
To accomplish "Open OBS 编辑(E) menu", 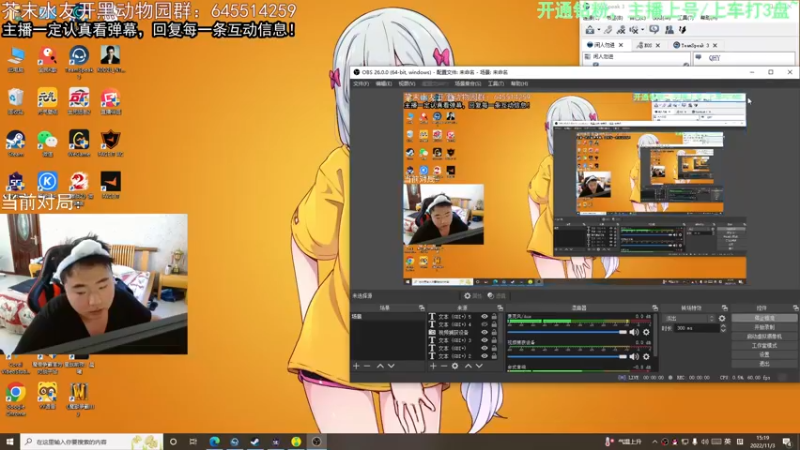I will [x=384, y=84].
